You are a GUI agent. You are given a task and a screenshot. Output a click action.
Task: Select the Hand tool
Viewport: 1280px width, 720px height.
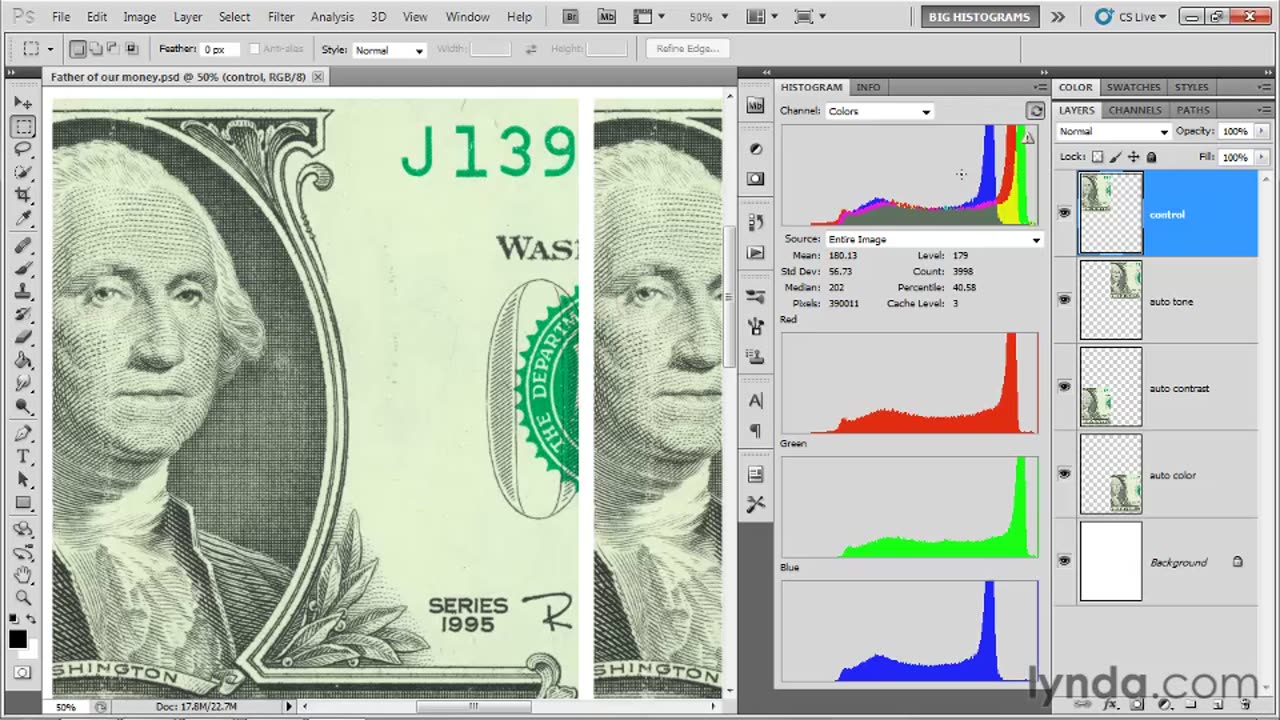pos(23,575)
